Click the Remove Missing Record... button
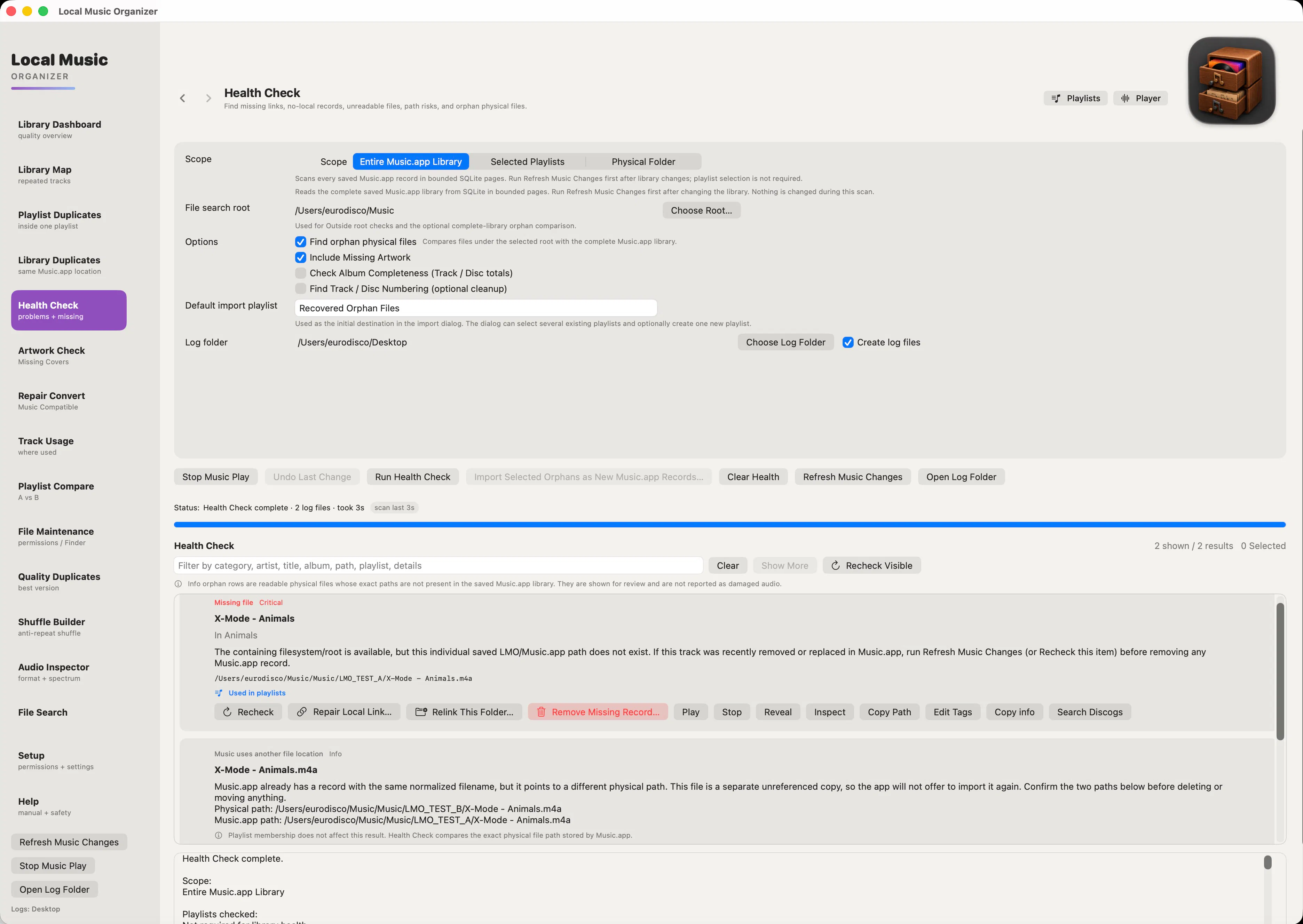1303x924 pixels. pyautogui.click(x=598, y=712)
